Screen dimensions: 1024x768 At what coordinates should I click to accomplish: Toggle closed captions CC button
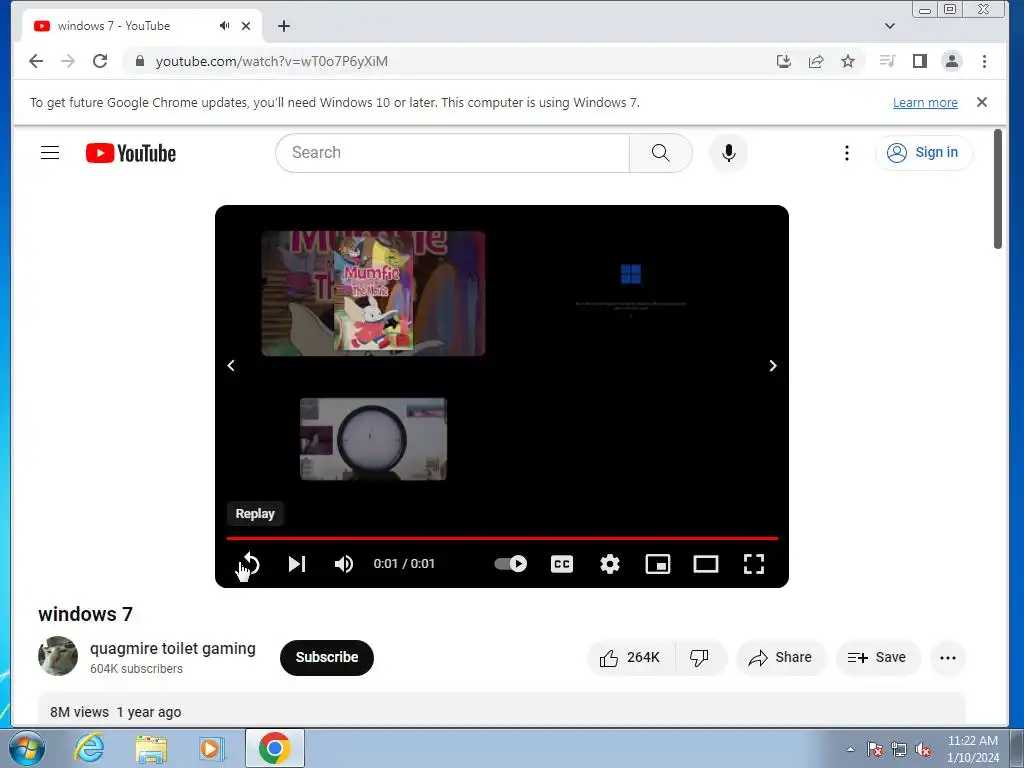562,564
